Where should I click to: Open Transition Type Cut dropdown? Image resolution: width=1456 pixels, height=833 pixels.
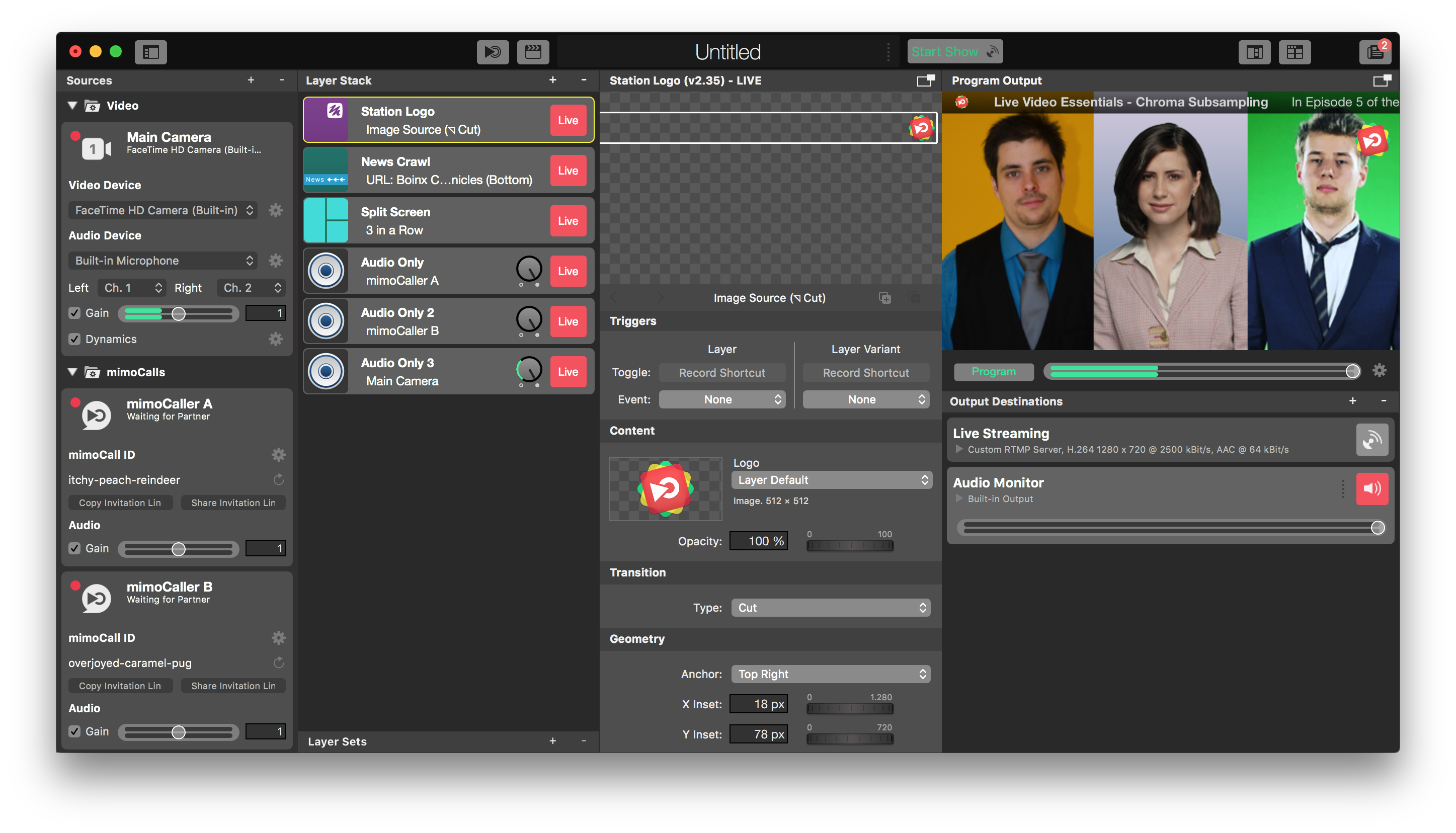click(x=830, y=608)
